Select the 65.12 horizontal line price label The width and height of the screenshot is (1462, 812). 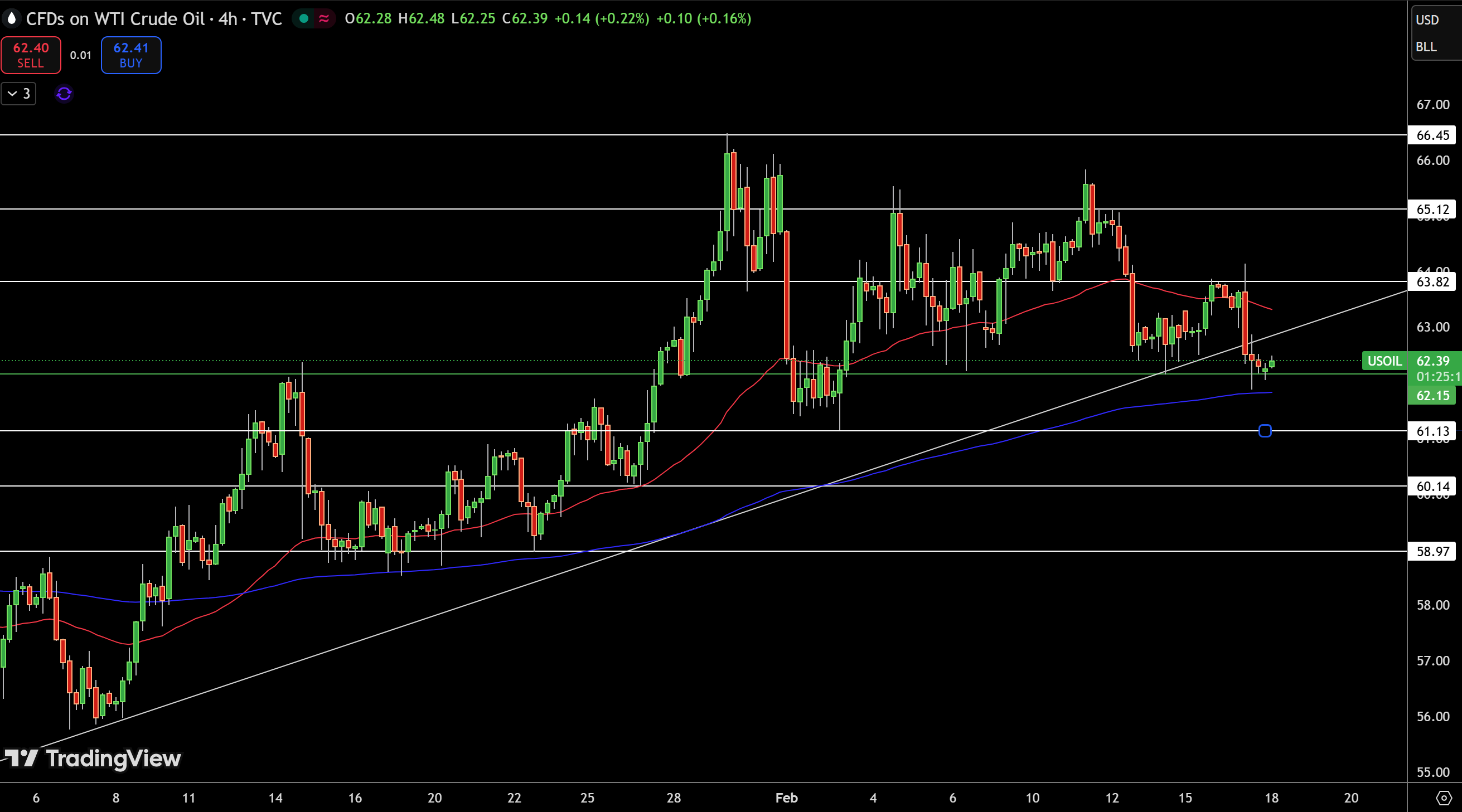pyautogui.click(x=1432, y=210)
